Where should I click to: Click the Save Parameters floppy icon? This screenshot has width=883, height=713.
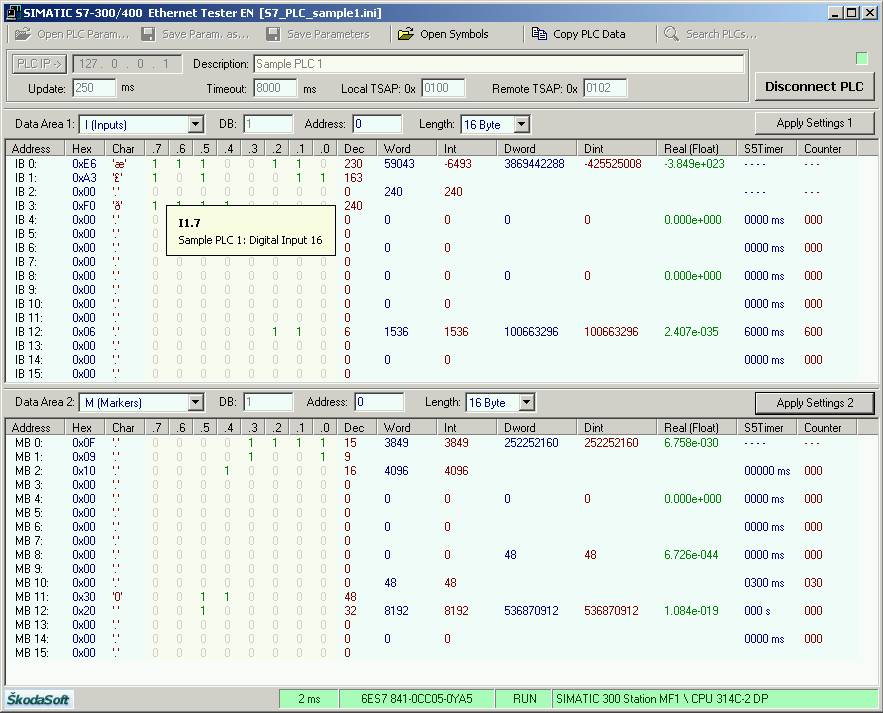tap(273, 34)
